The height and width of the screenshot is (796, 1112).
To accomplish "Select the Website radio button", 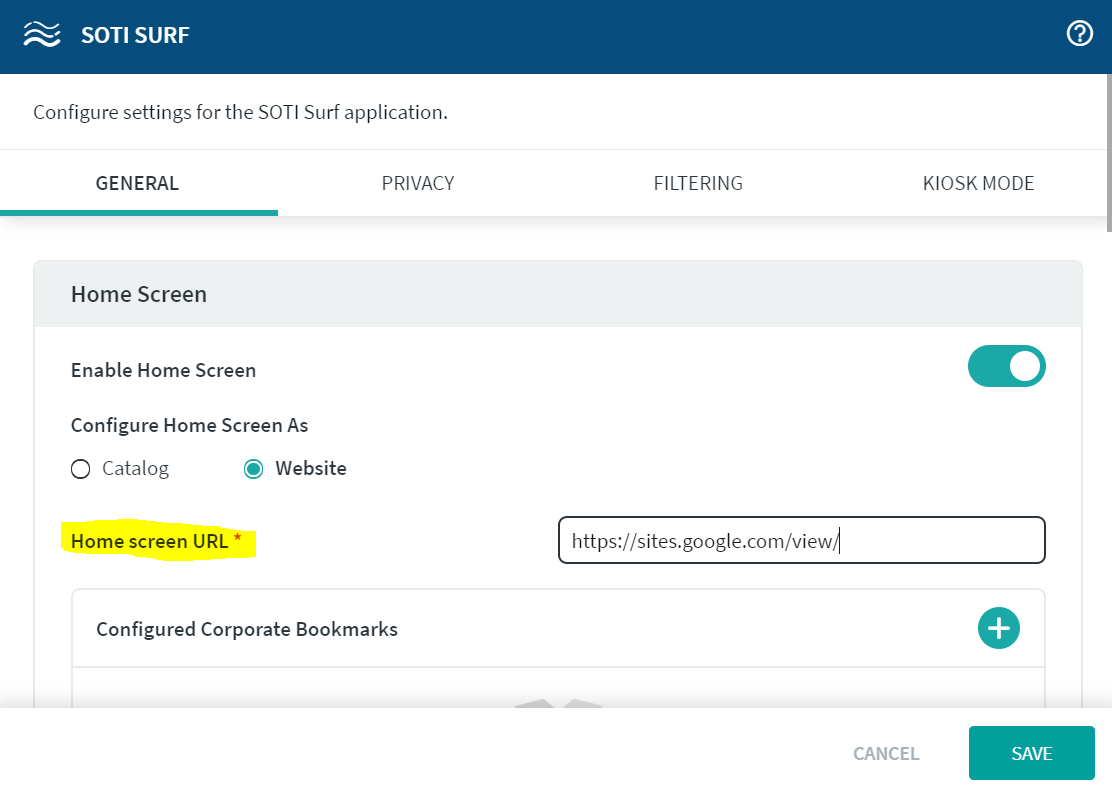I will [254, 469].
